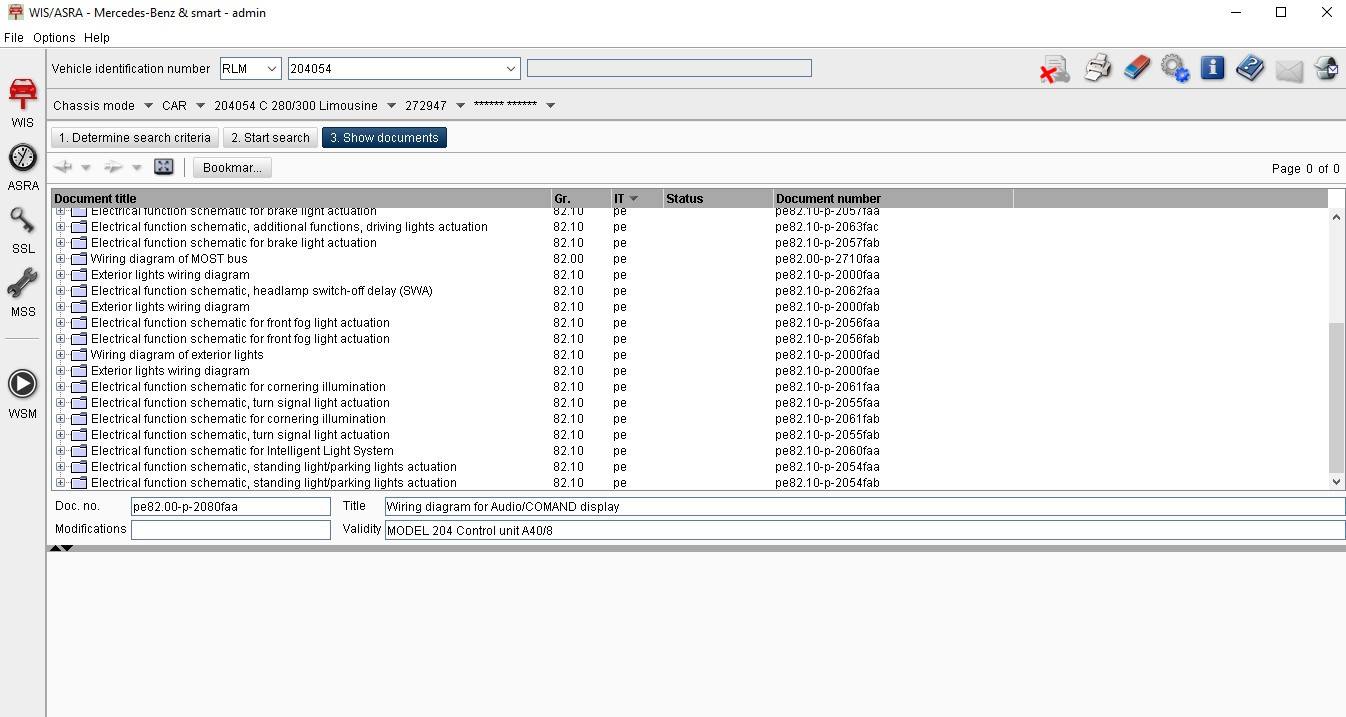Image resolution: width=1346 pixels, height=717 pixels.
Task: Open the CAR dropdown arrow
Action: [200, 105]
